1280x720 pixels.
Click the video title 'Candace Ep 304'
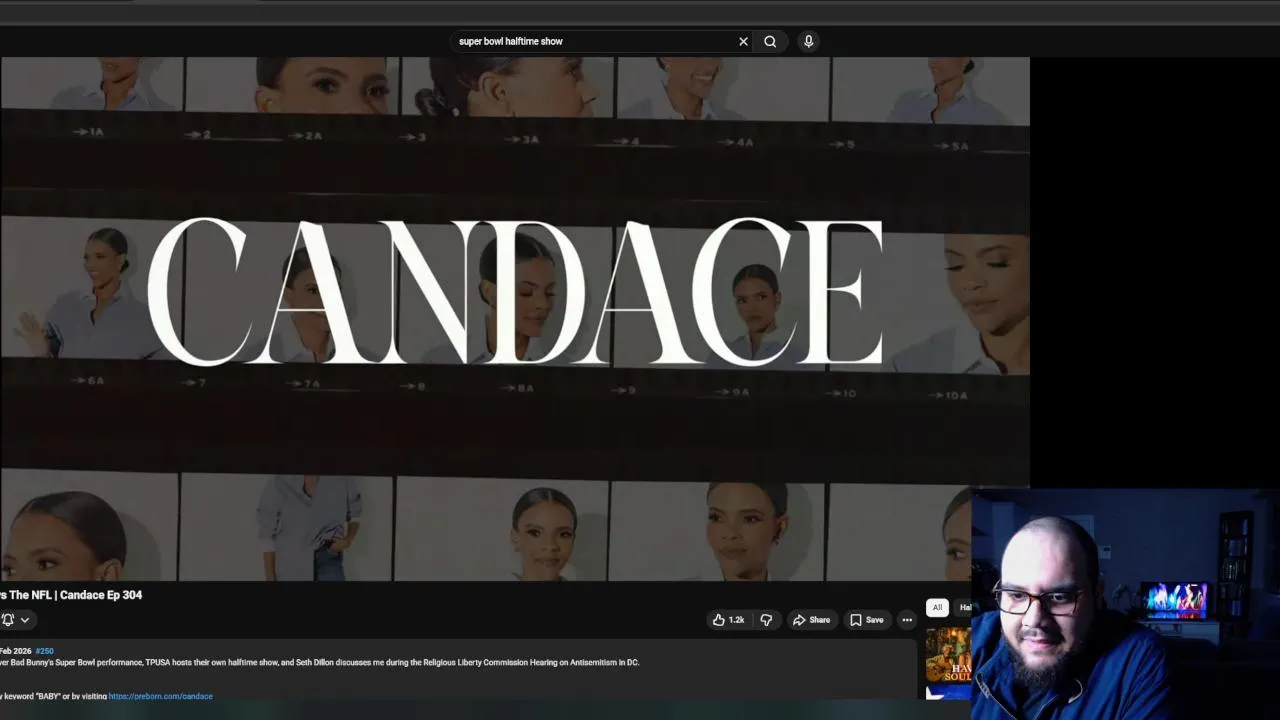pyautogui.click(x=101, y=595)
